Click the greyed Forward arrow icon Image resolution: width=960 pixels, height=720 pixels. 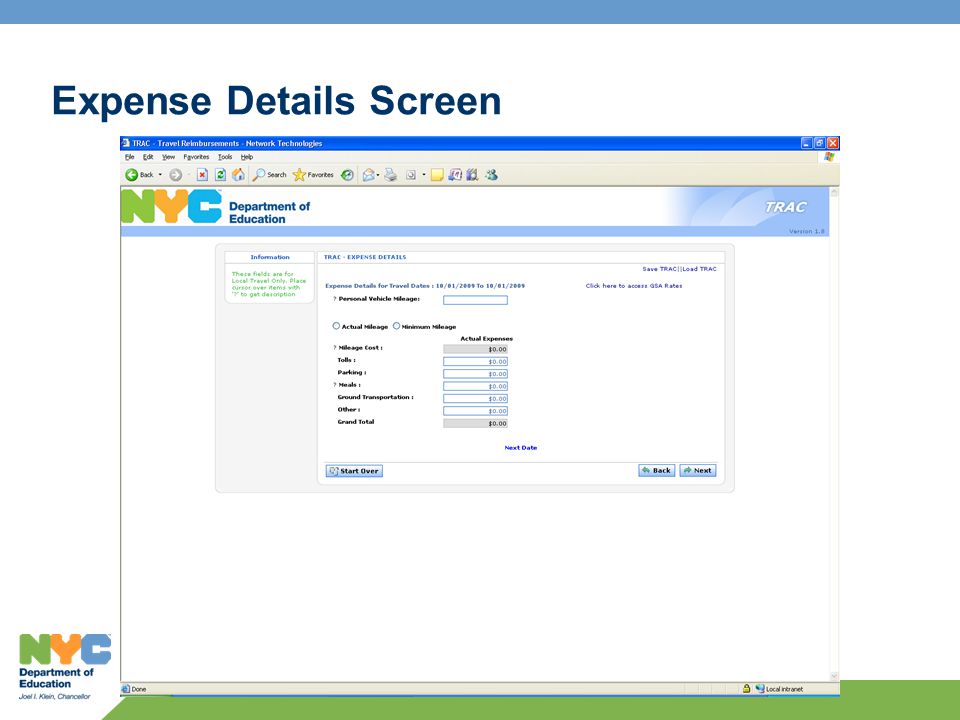click(176, 175)
